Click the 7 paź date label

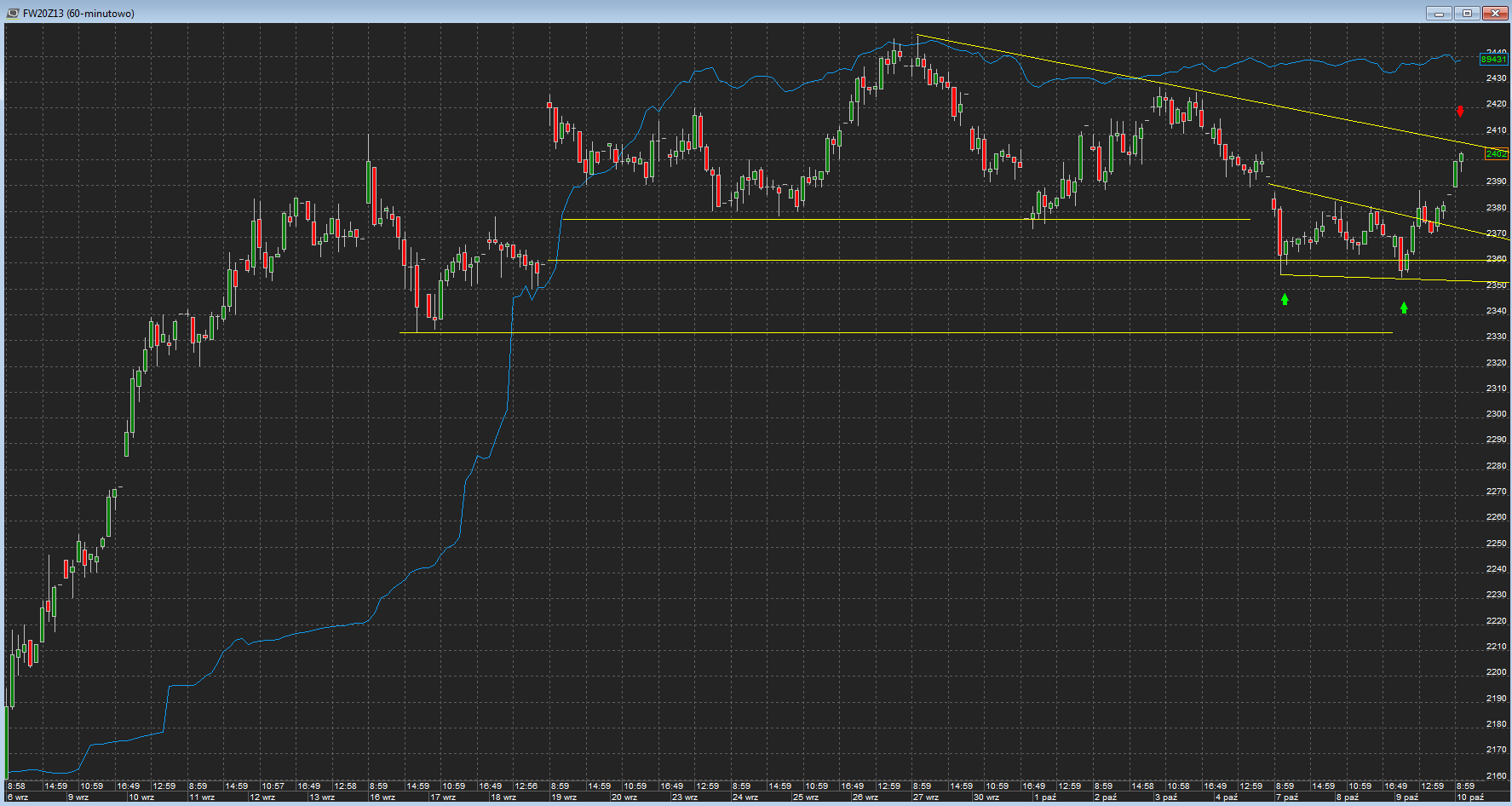(x=1287, y=797)
